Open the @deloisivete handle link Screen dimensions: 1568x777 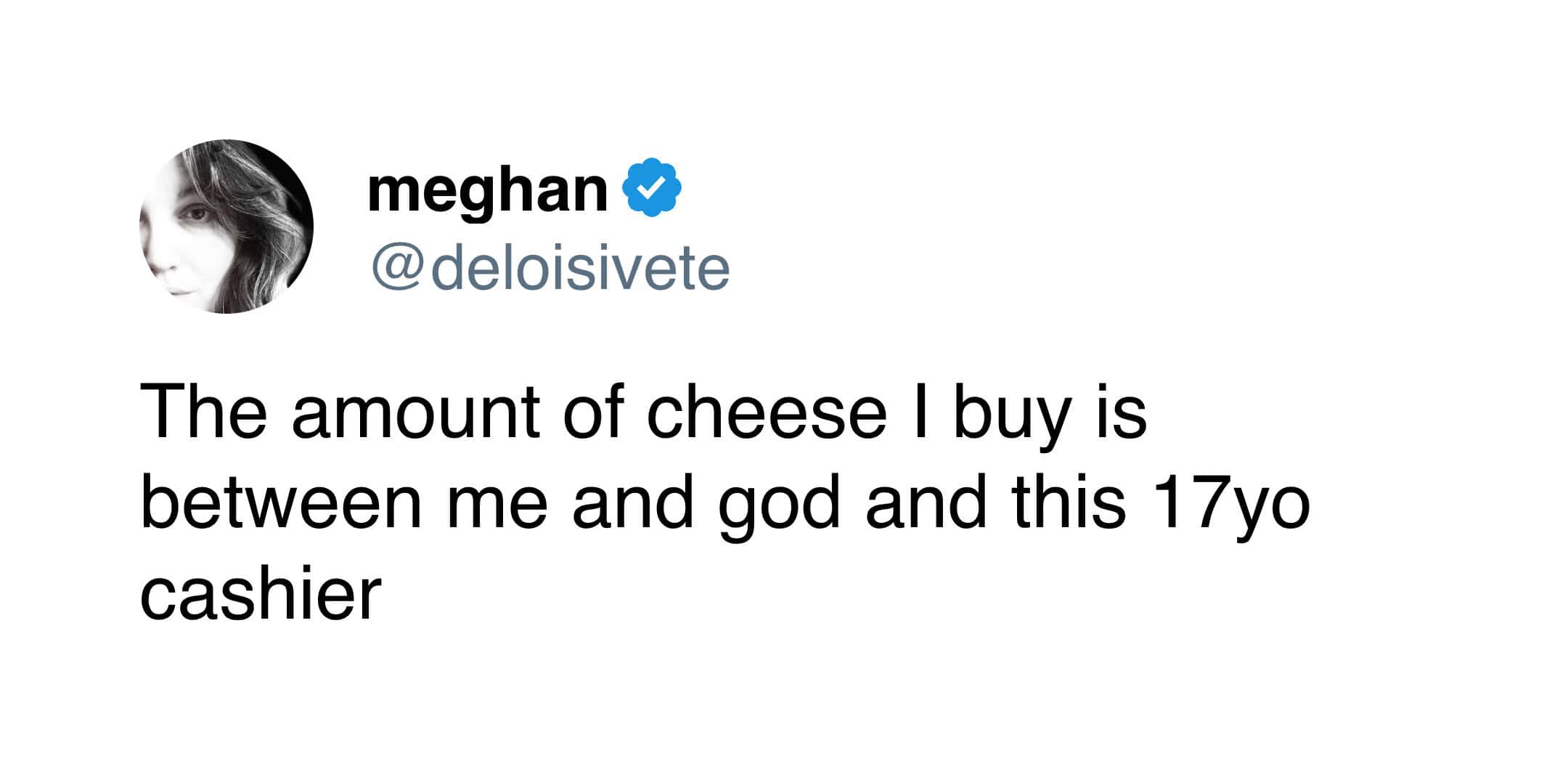550,269
